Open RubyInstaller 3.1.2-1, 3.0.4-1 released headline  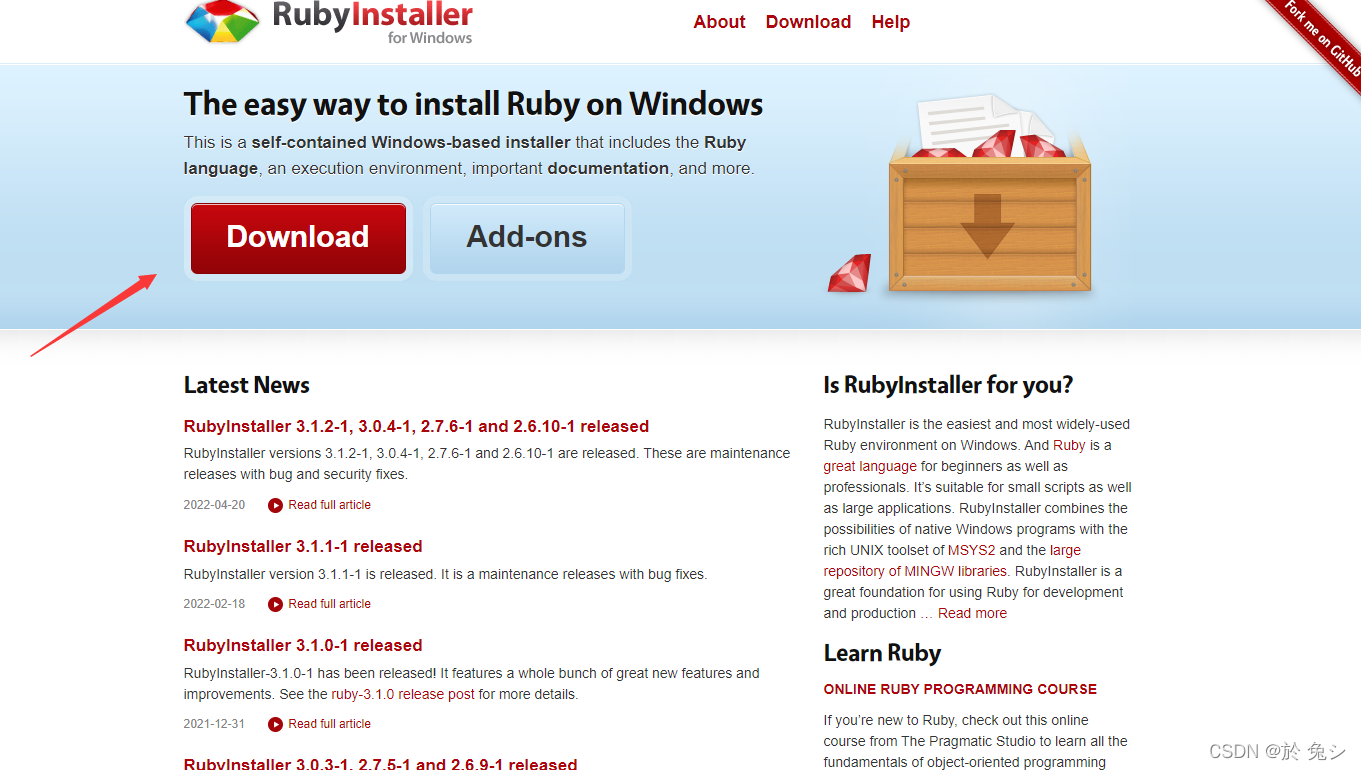coord(416,426)
